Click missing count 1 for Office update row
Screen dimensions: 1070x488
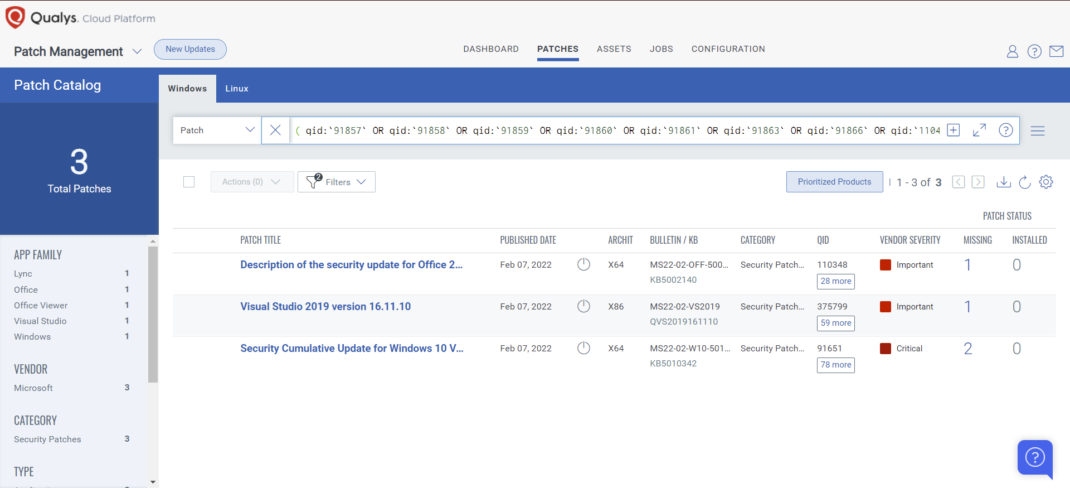(x=967, y=265)
